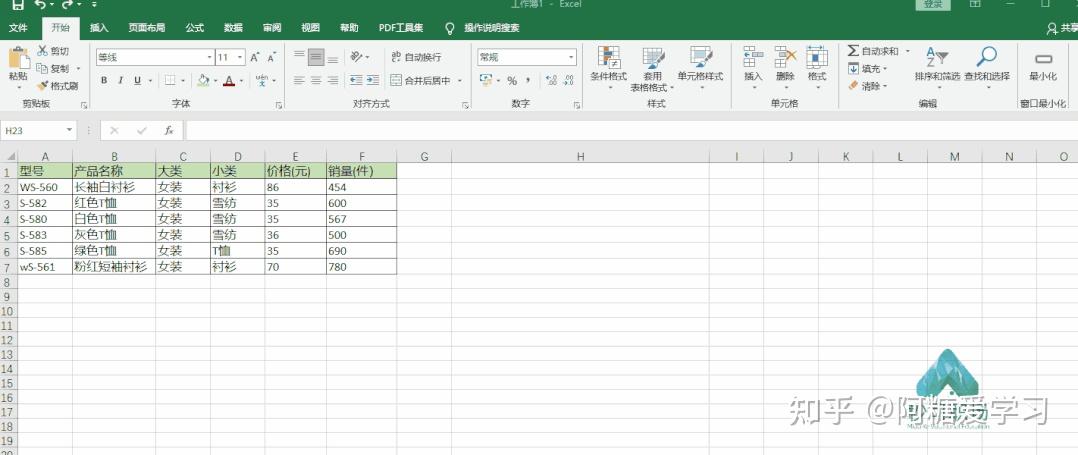Click the phonetic guide (wén) icon
Viewport: 1078px width, 455px height.
pos(261,80)
